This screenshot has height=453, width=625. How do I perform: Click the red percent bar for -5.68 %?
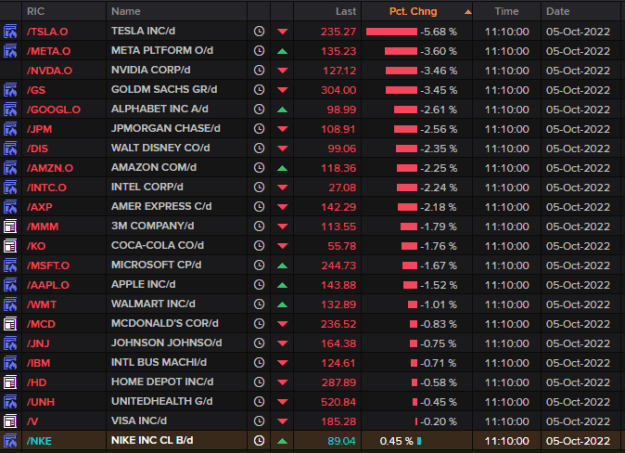[391, 32]
